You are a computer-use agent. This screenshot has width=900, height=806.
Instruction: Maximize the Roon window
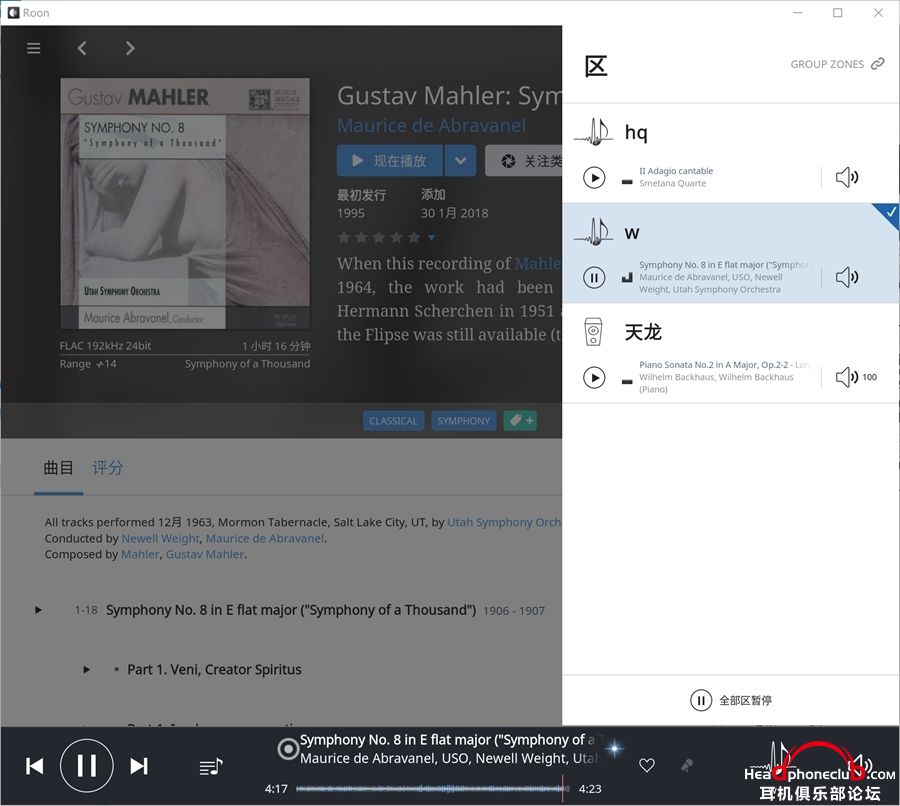838,13
